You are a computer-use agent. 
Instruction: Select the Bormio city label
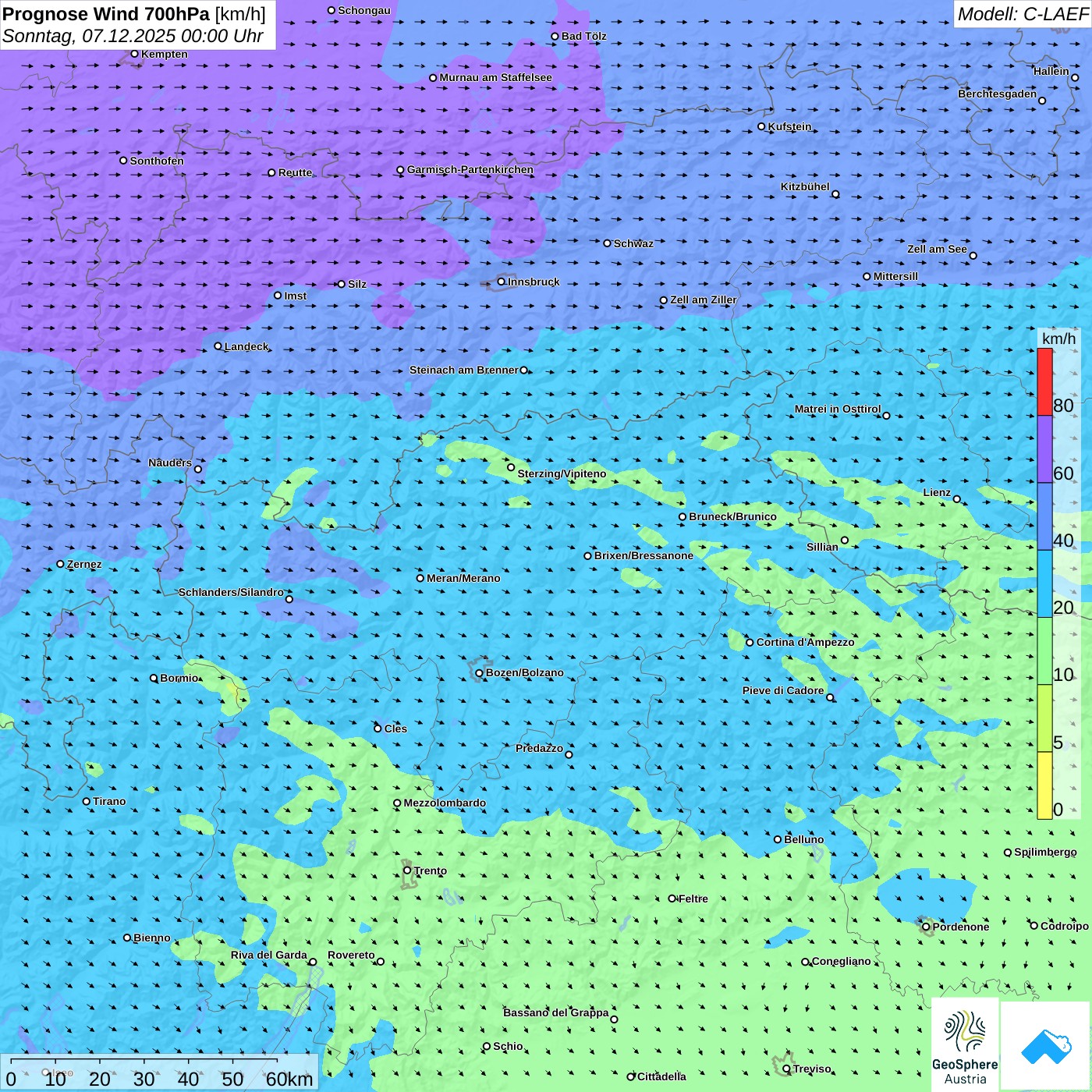pos(179,678)
